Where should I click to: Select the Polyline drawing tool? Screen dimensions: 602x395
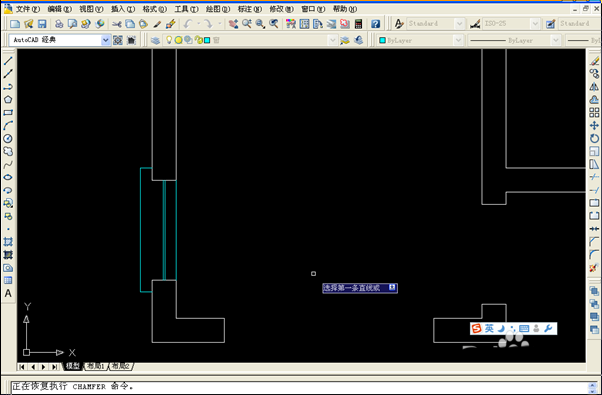click(x=8, y=87)
